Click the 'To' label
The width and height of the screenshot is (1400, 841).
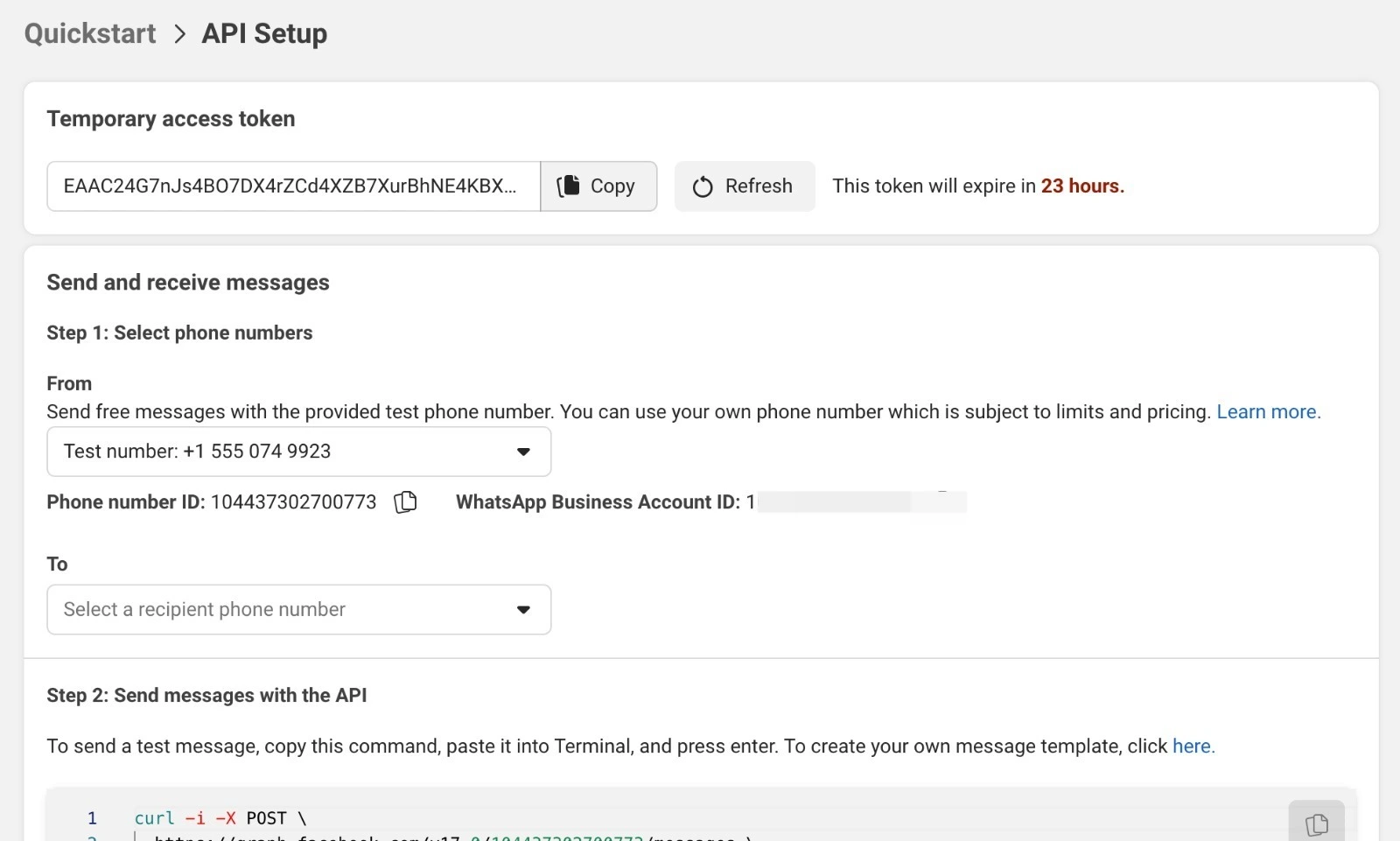(x=58, y=564)
